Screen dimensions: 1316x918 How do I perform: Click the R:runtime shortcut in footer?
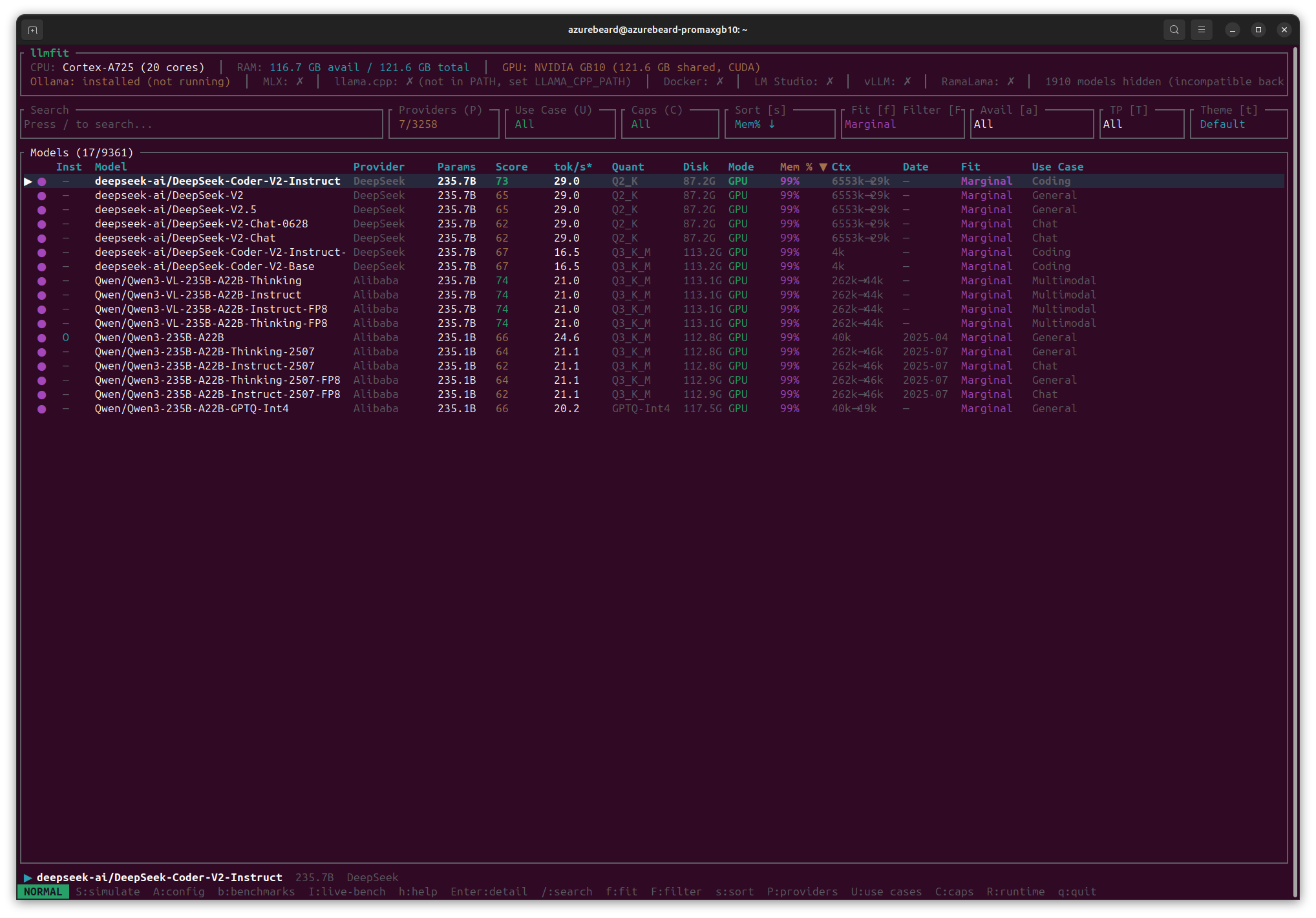[1015, 892]
